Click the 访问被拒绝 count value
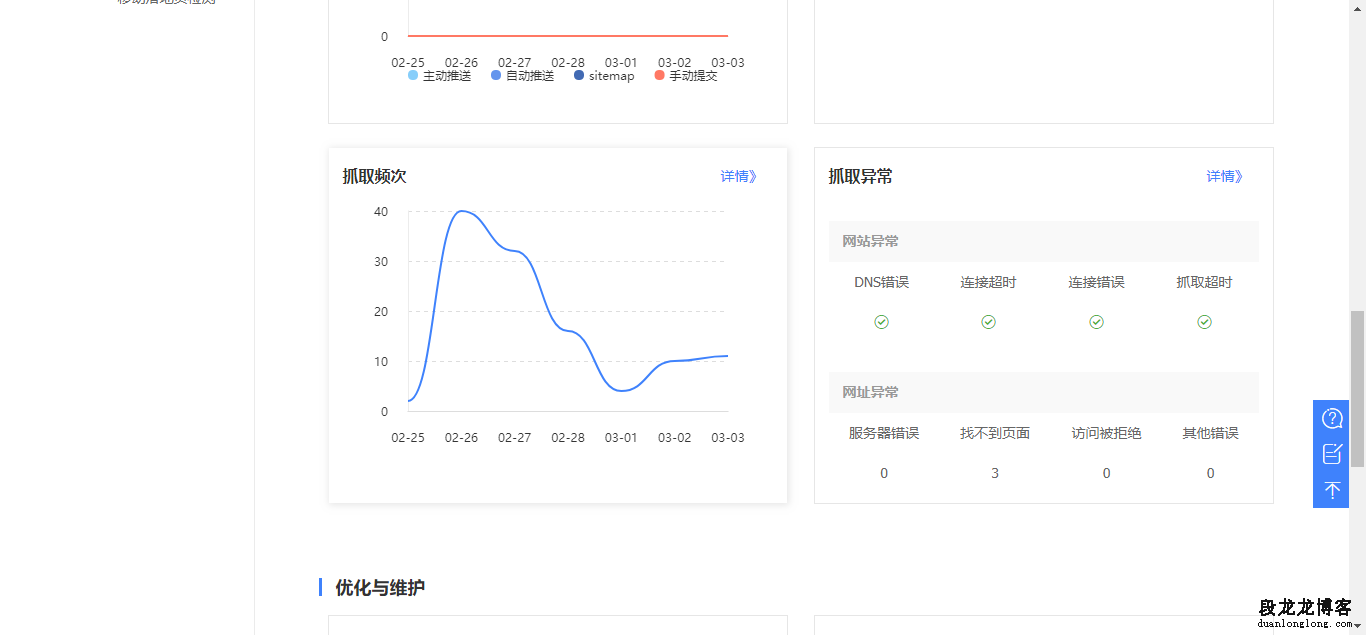This screenshot has width=1366, height=635. 1106,473
